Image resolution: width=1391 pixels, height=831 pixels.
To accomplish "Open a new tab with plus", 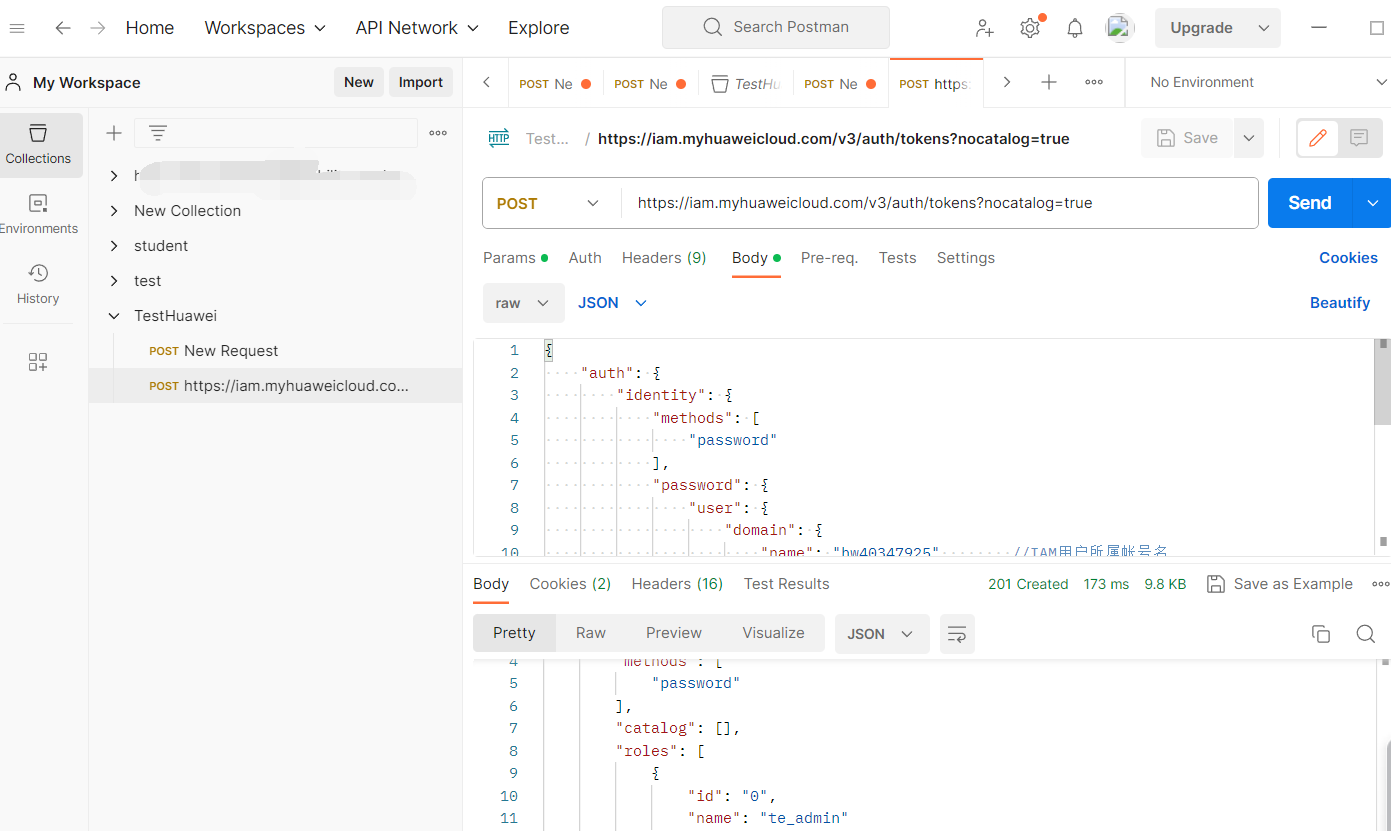I will pyautogui.click(x=1049, y=83).
